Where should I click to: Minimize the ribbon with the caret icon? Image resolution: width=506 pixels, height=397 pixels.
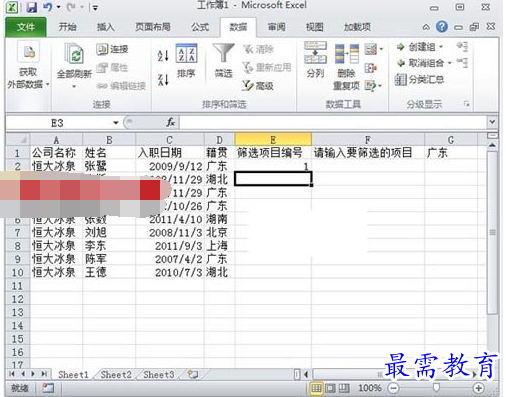426,27
